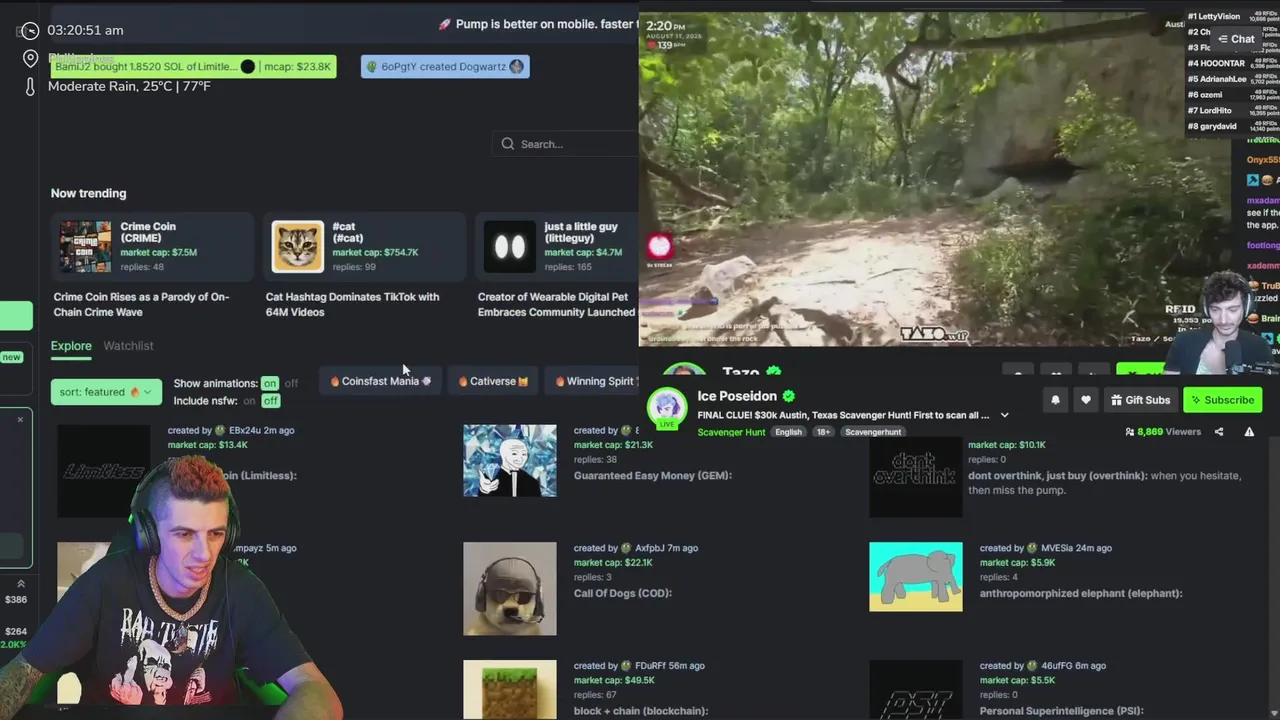
Task: Click the green new badge in sidebar
Action: (11, 357)
